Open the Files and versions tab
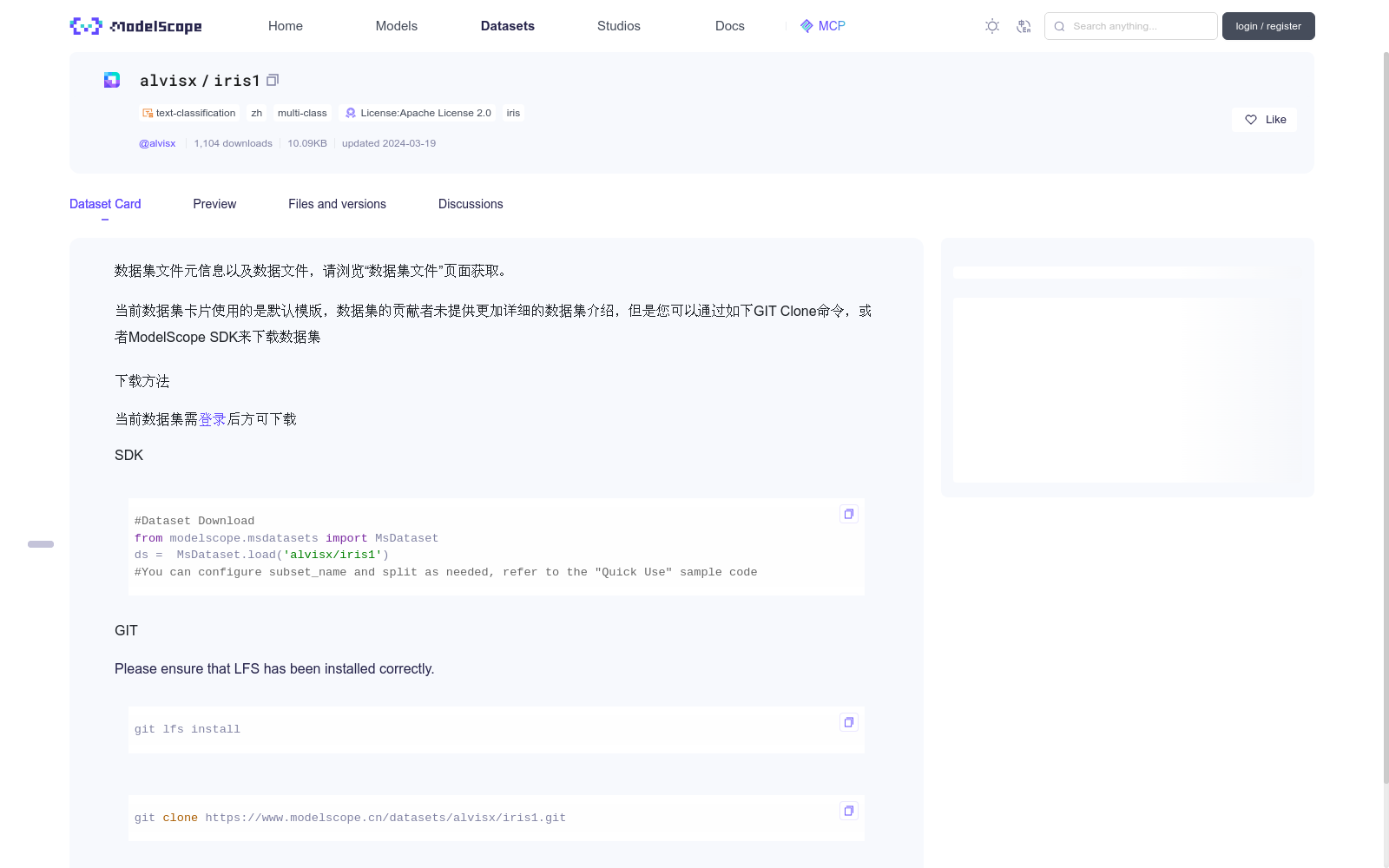 [337, 204]
